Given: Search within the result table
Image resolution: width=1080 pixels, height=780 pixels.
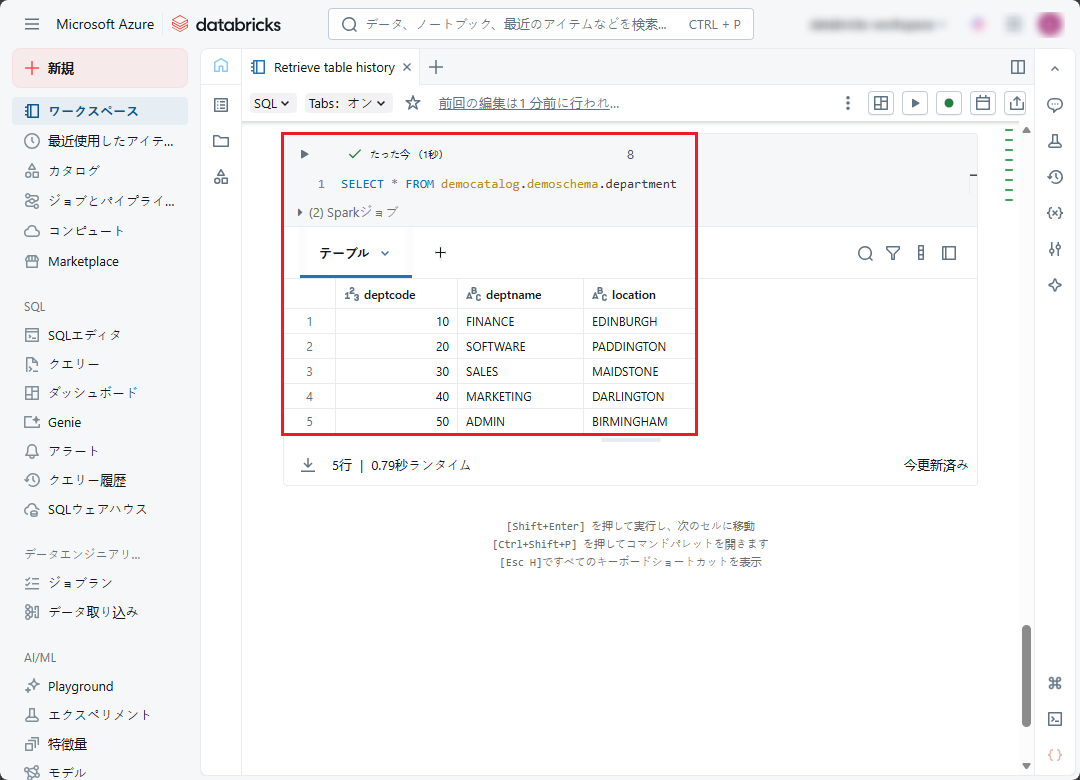Looking at the screenshot, I should pyautogui.click(x=865, y=253).
